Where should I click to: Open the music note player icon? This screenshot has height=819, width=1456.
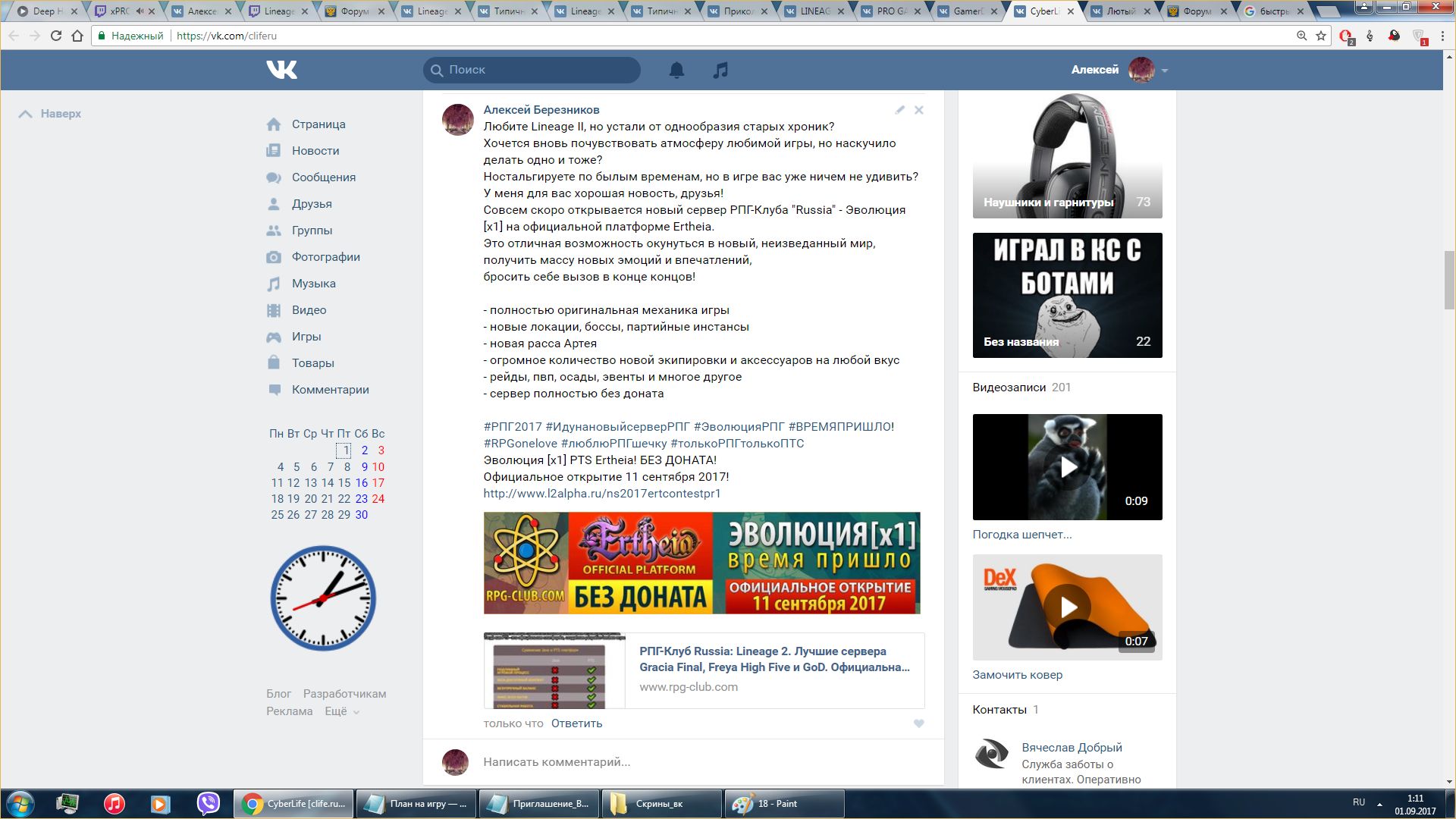click(720, 70)
